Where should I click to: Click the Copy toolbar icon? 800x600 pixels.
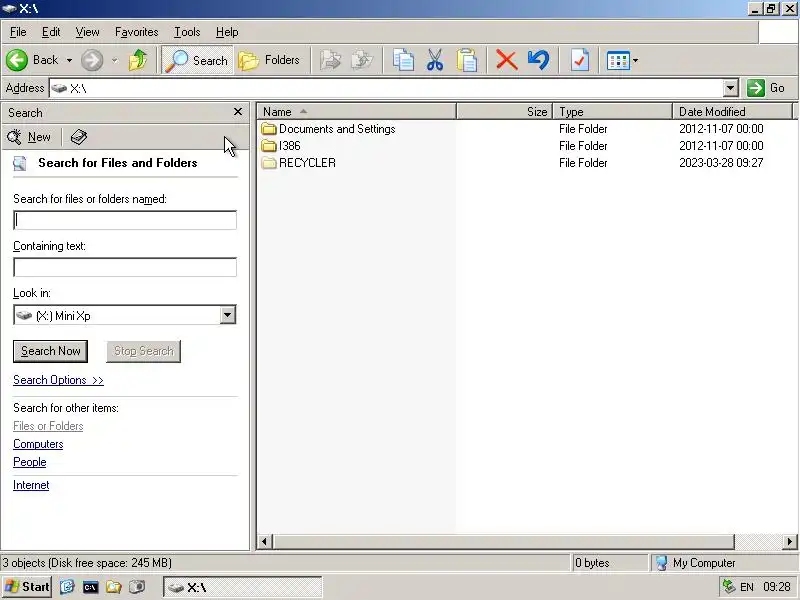[x=403, y=60]
